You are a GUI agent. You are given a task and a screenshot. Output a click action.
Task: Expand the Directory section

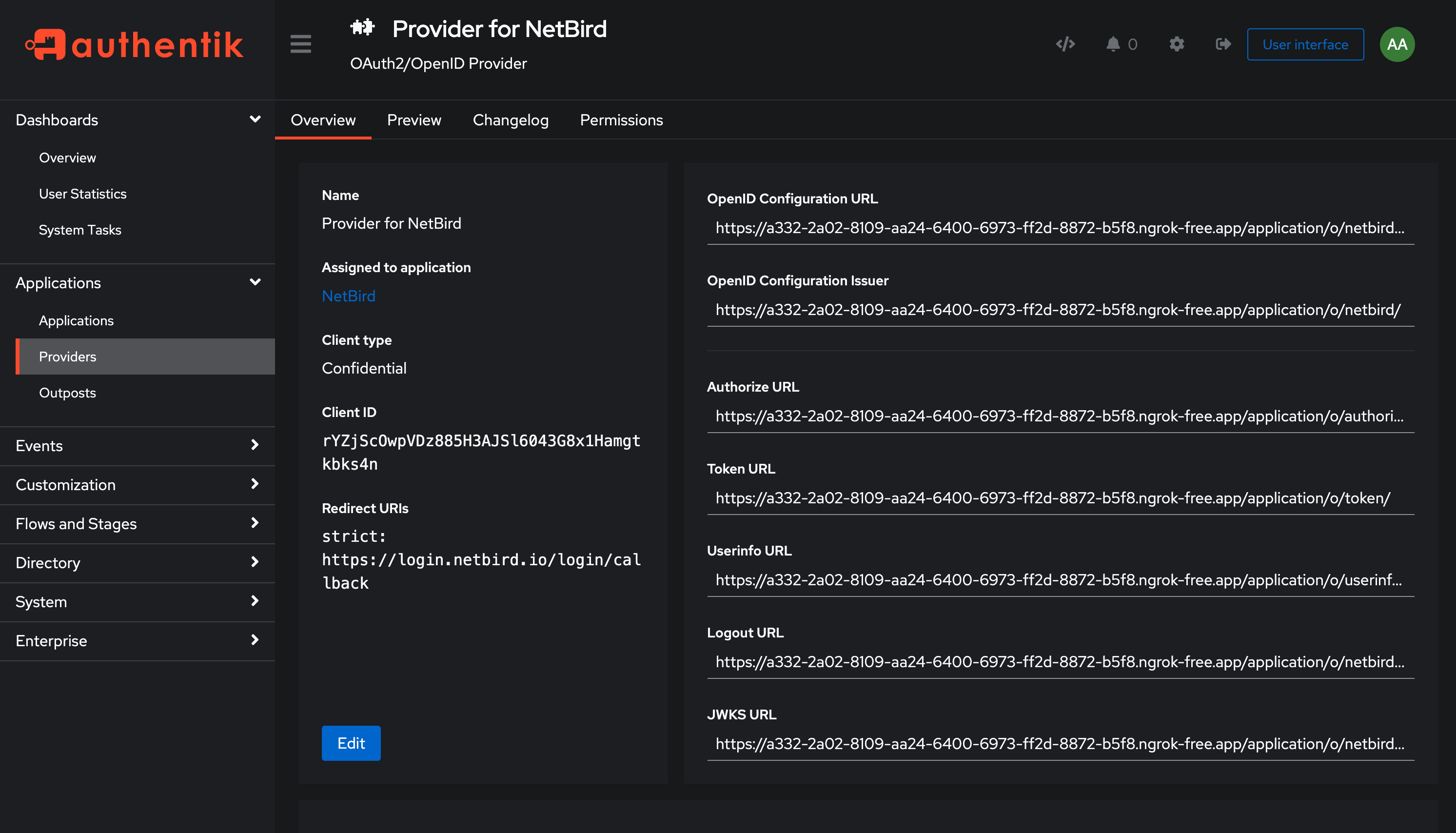point(255,562)
